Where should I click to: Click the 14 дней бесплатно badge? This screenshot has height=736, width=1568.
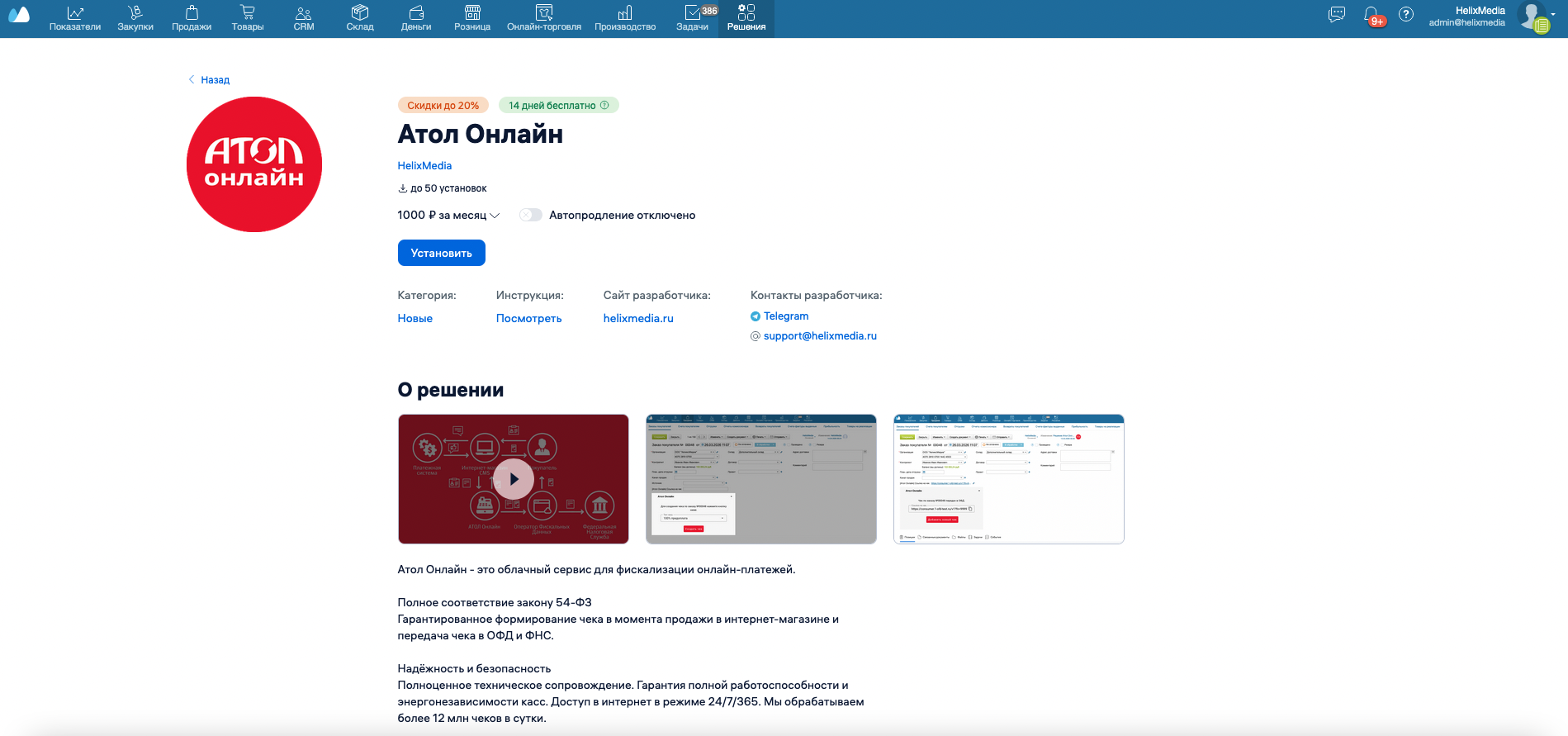tap(559, 105)
